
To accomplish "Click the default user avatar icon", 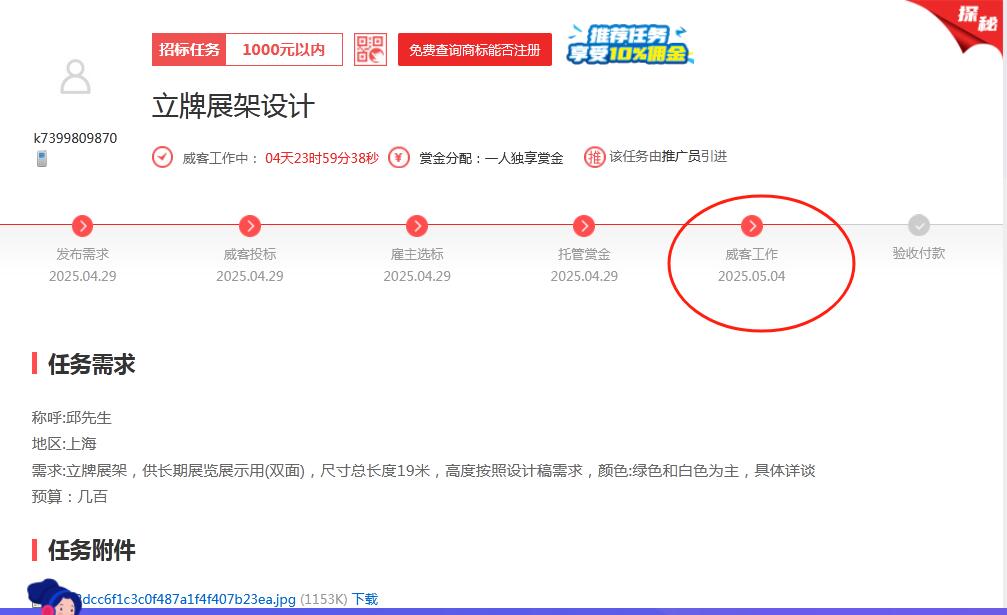I will (x=75, y=77).
